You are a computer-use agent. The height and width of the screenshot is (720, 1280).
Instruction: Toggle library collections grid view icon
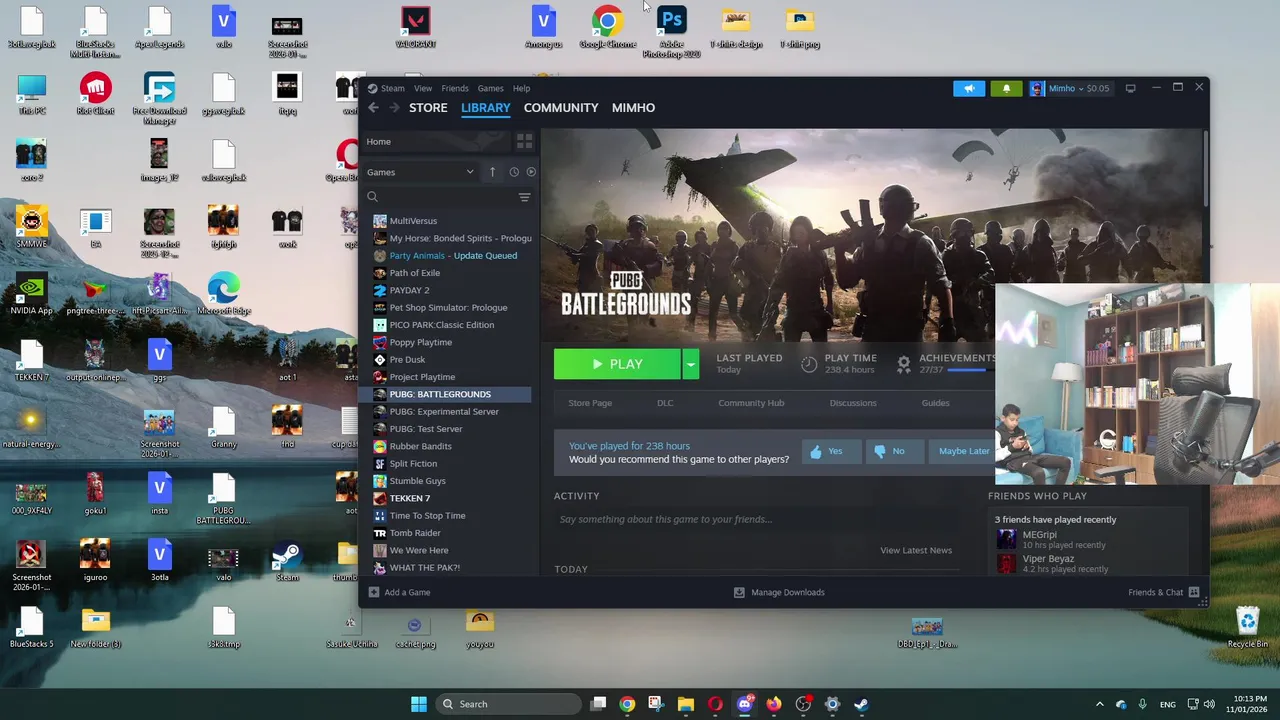point(524,141)
